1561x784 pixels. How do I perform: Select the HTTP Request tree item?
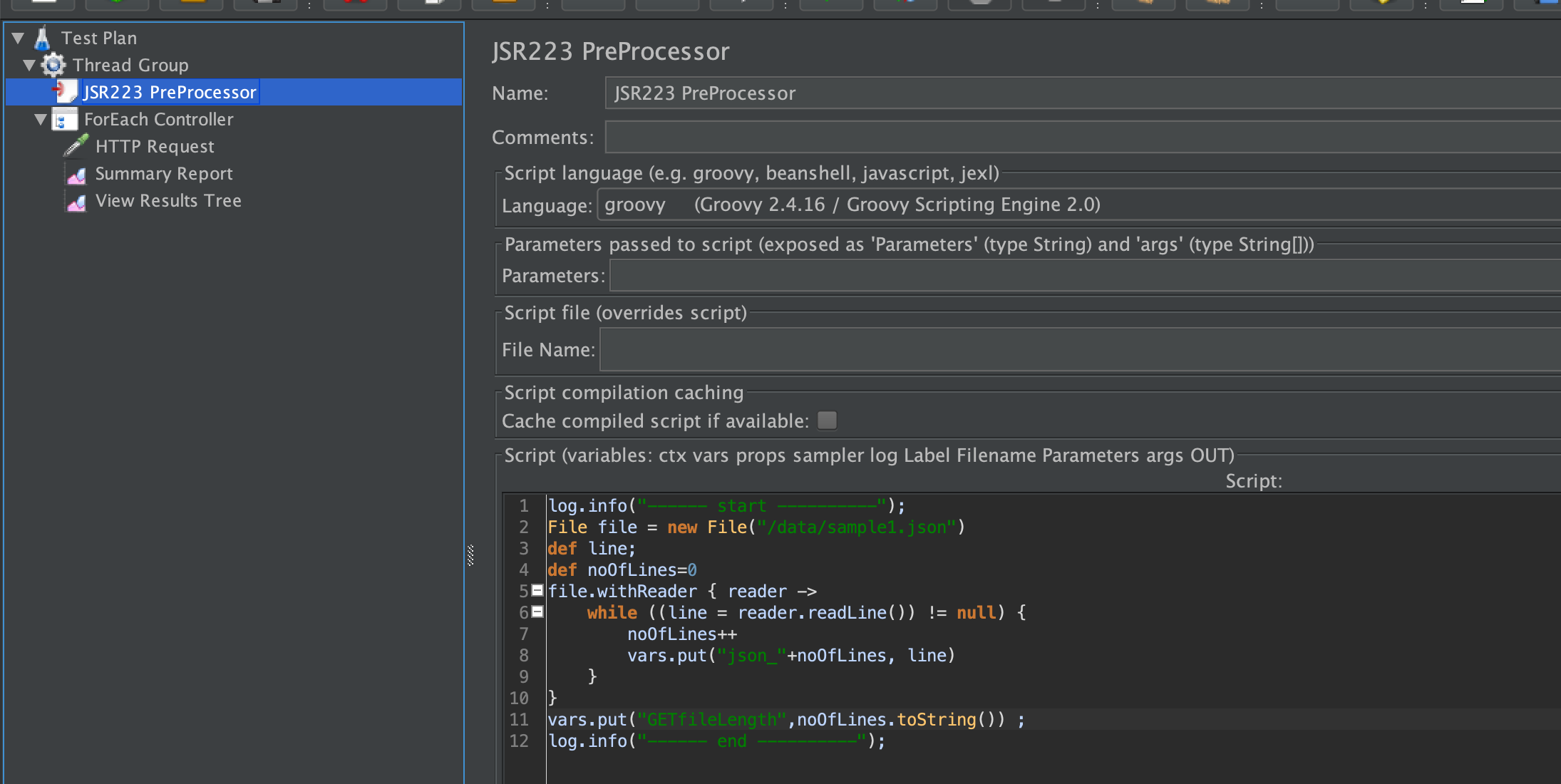click(x=155, y=146)
